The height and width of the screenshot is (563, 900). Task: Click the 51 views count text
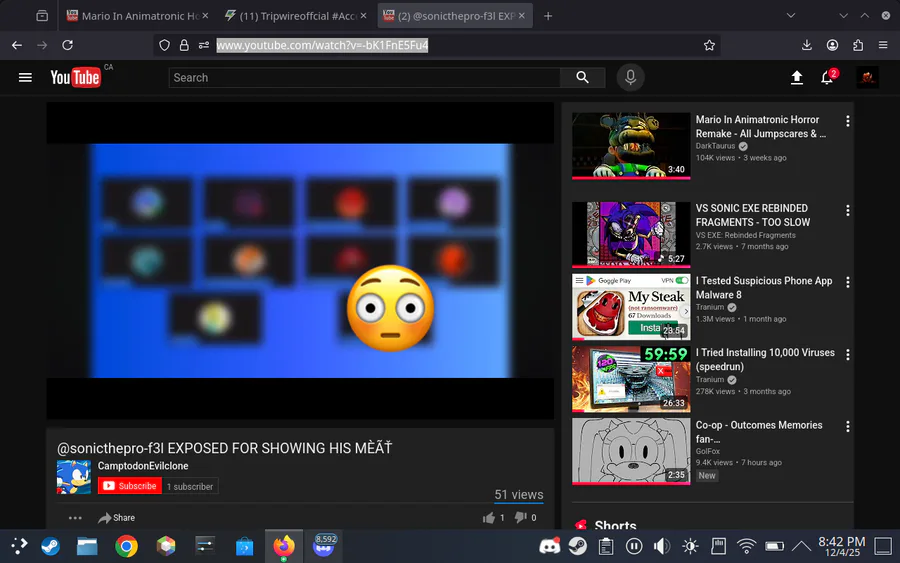pos(519,495)
